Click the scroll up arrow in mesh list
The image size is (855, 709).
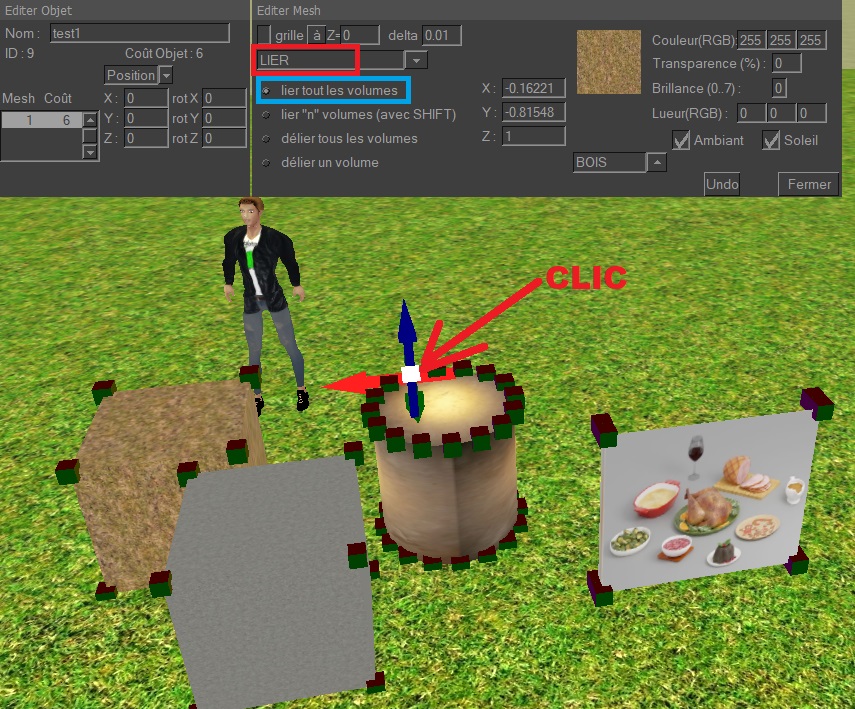90,120
